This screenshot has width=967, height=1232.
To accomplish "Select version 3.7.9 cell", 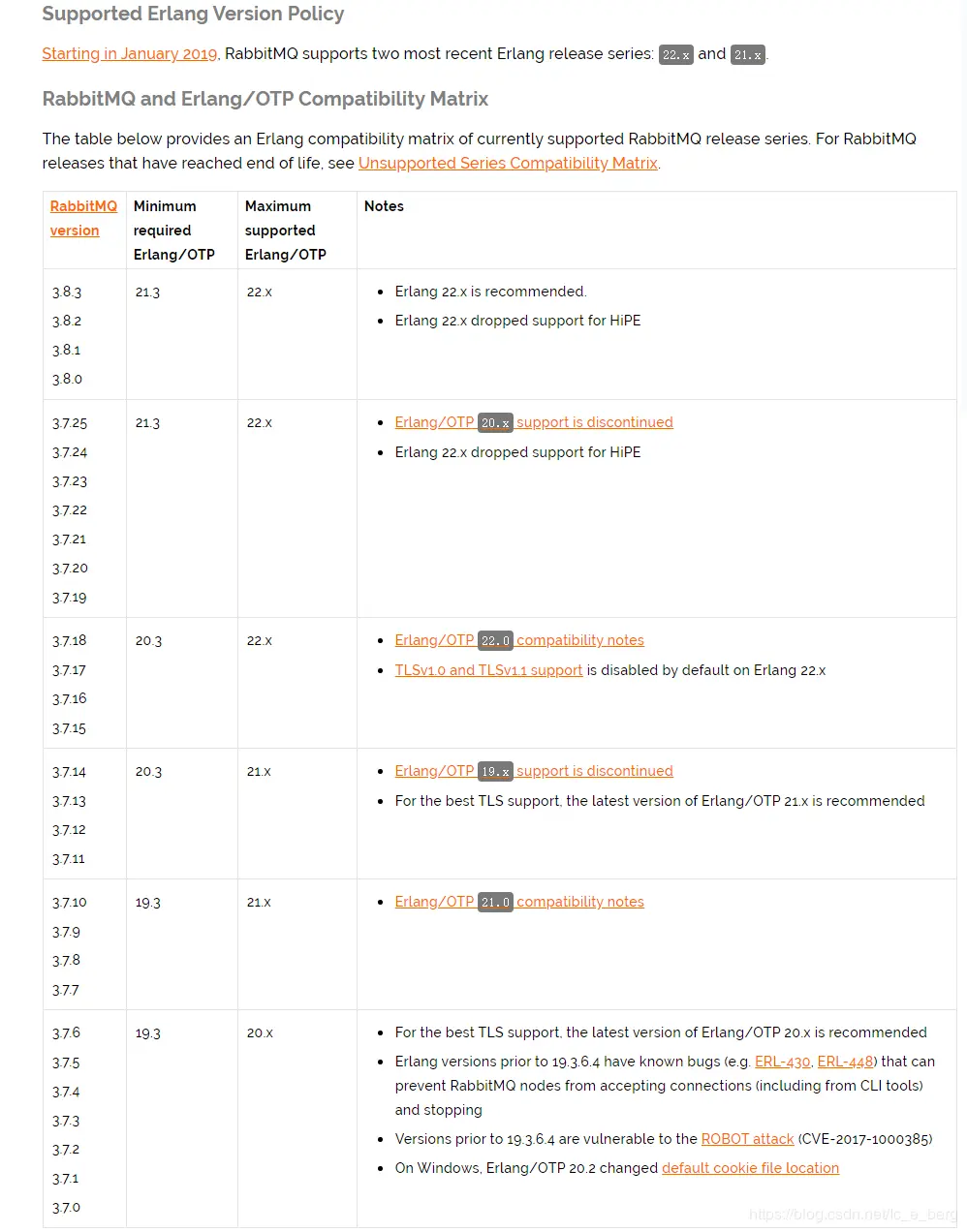I will click(x=67, y=932).
